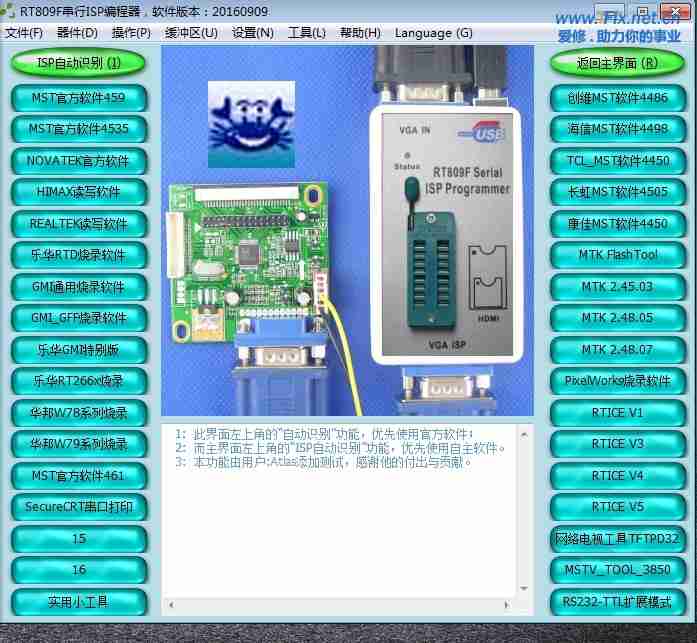Screen dimensions: 697x643
Task: Click the RS232-TTL扩展模式 button
Action: [617, 602]
